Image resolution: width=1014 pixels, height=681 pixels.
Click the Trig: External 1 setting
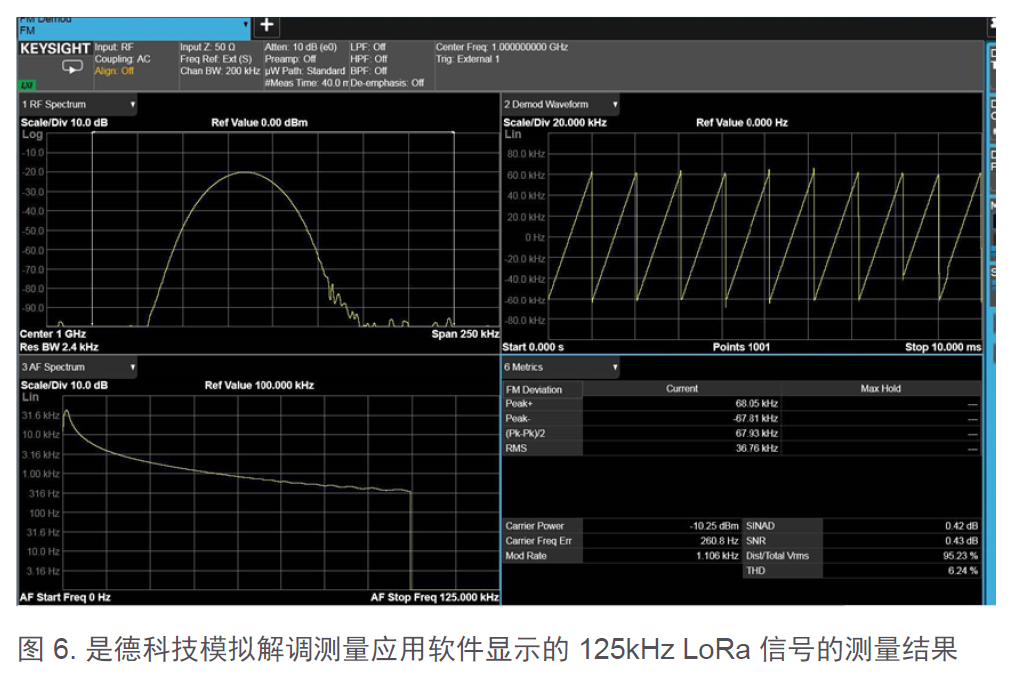click(467, 59)
